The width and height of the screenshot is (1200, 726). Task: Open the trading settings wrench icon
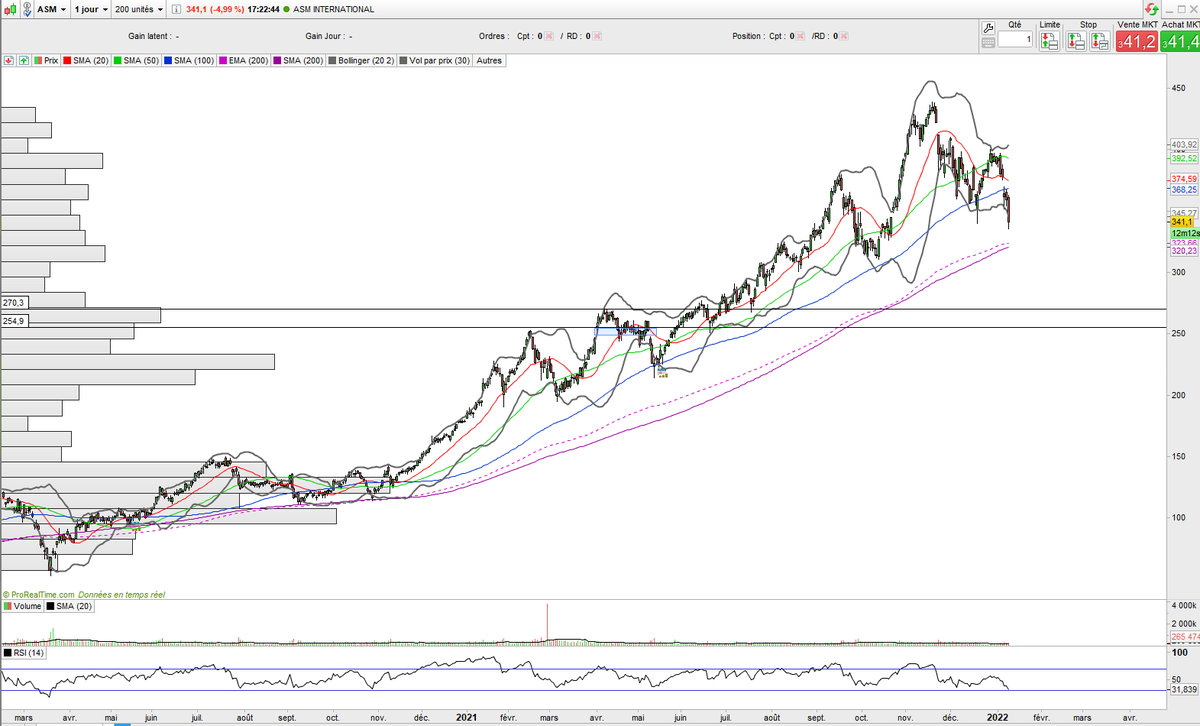click(988, 28)
